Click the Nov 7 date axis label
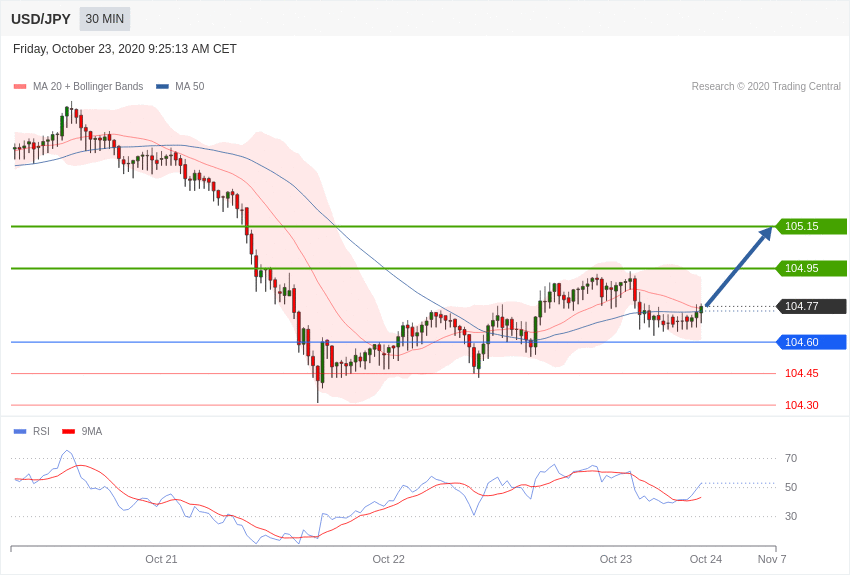The image size is (850, 576). (772, 559)
